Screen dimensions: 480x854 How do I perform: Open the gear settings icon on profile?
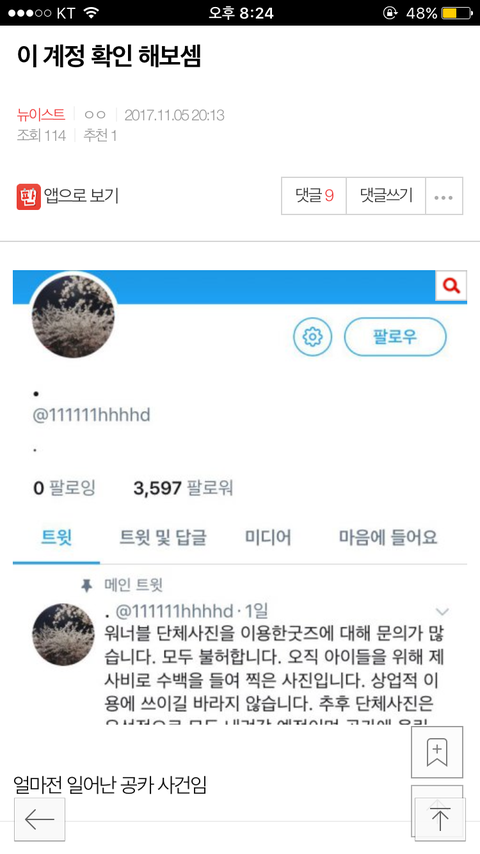(x=312, y=337)
